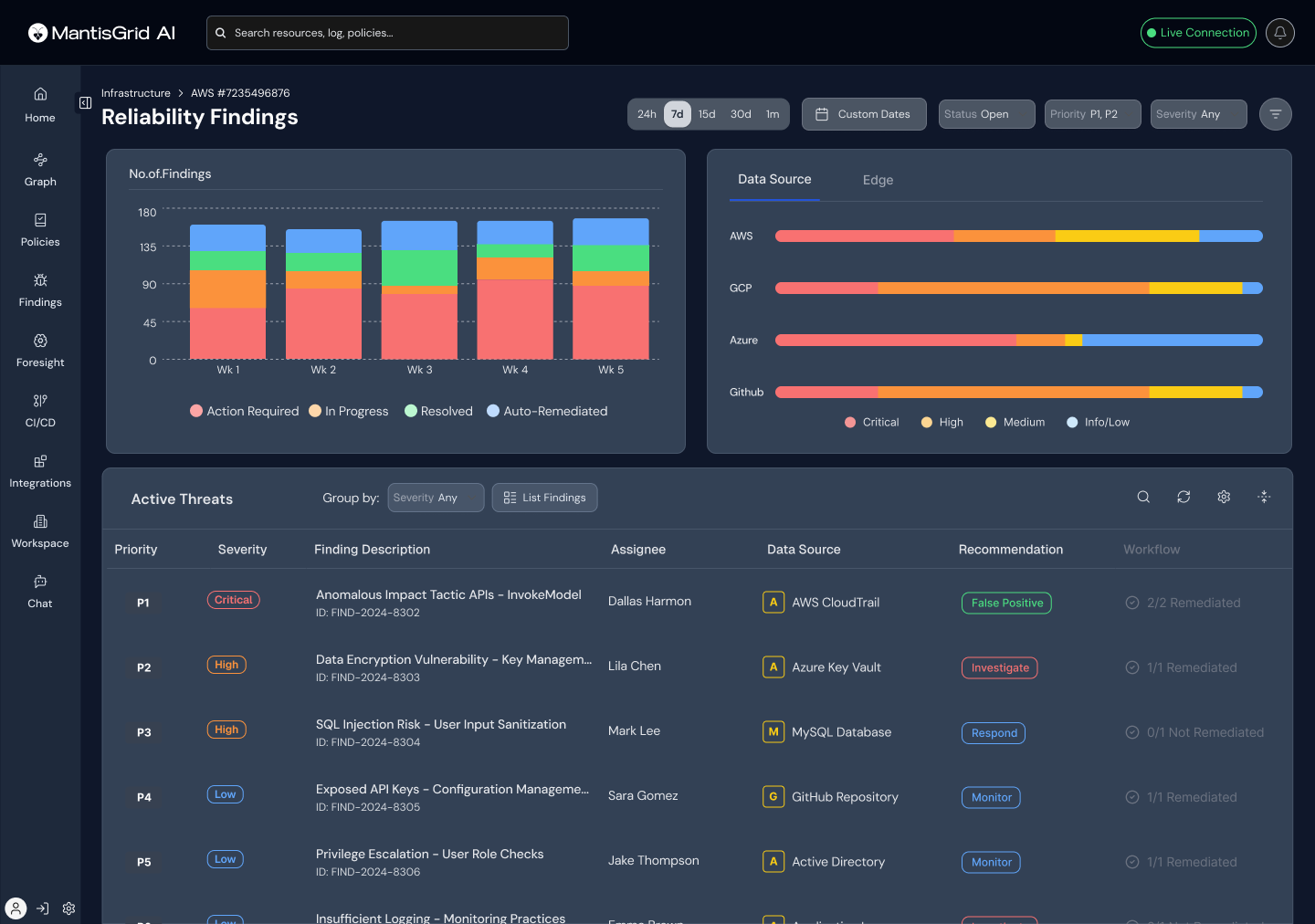Open the notifications bell
Viewport: 1315px width, 924px height.
(x=1279, y=33)
